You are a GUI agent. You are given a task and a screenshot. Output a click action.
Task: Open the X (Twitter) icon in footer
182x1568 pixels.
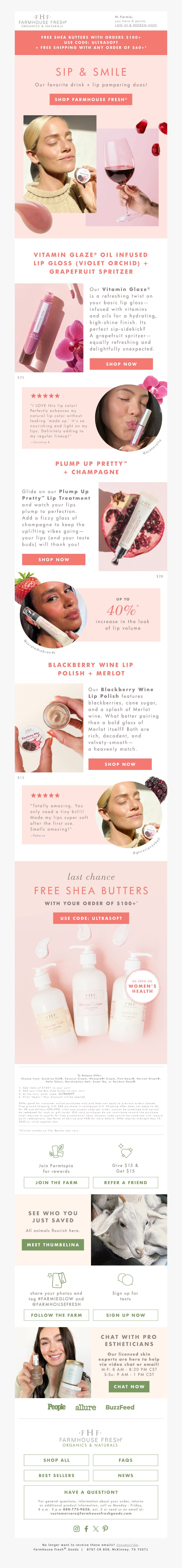point(96,1528)
